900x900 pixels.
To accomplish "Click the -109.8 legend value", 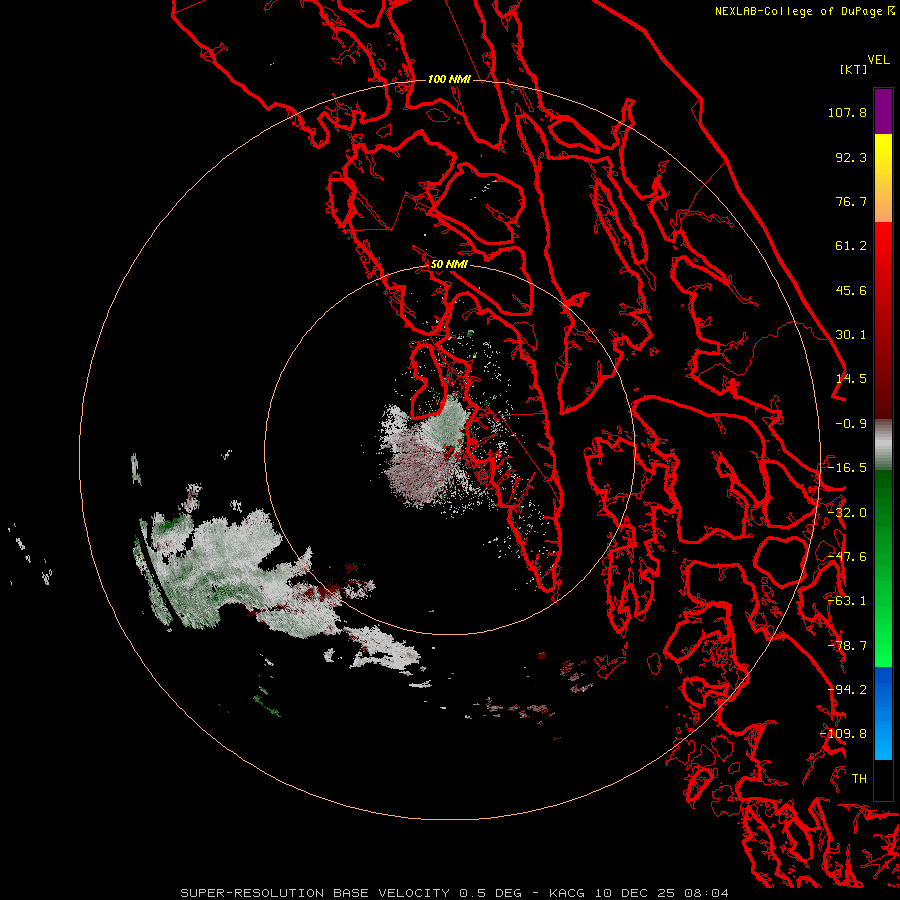I will coord(843,734).
